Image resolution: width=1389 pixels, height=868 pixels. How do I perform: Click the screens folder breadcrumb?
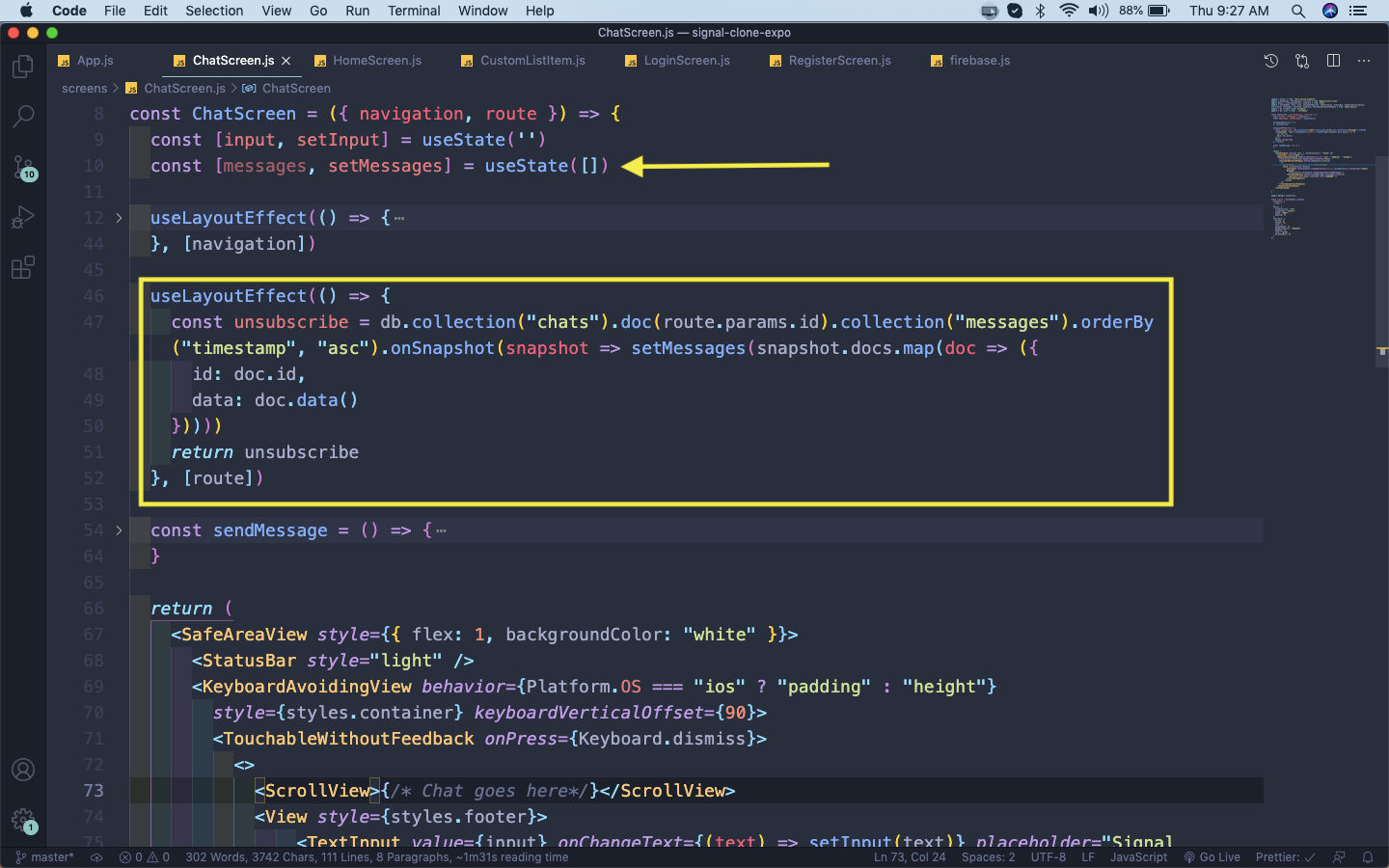pos(85,88)
